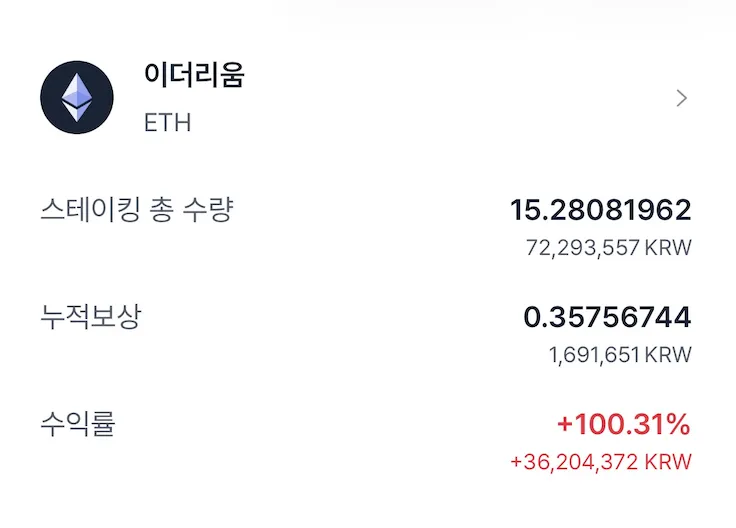Click the ETH ticker symbol
This screenshot has height=528, width=736.
[167, 123]
